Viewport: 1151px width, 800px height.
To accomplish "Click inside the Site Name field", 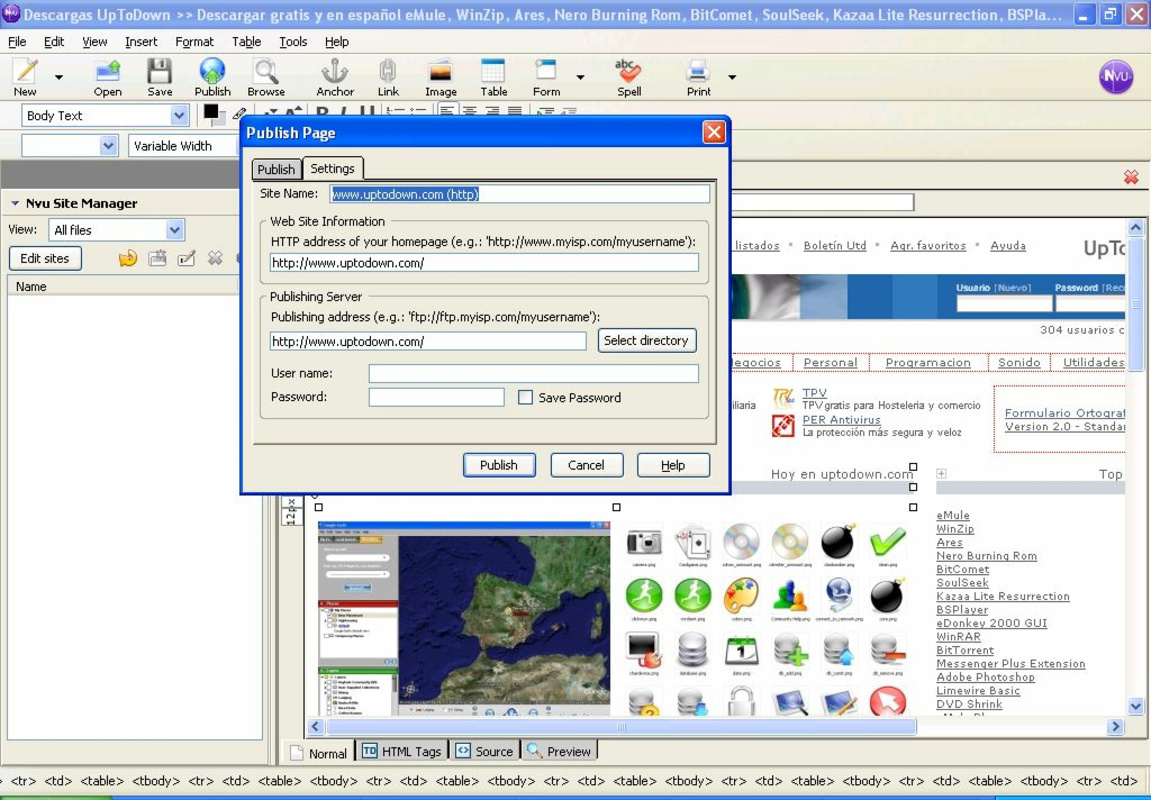I will [520, 194].
